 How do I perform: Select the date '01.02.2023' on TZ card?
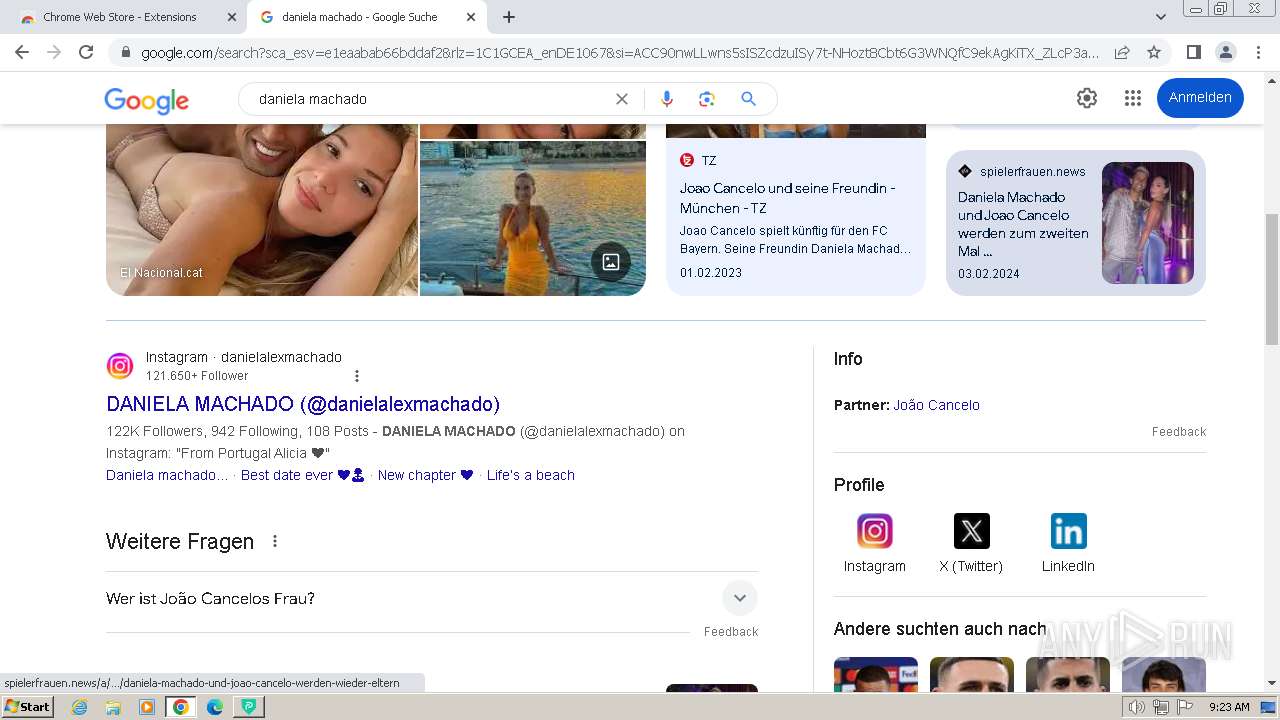click(711, 273)
